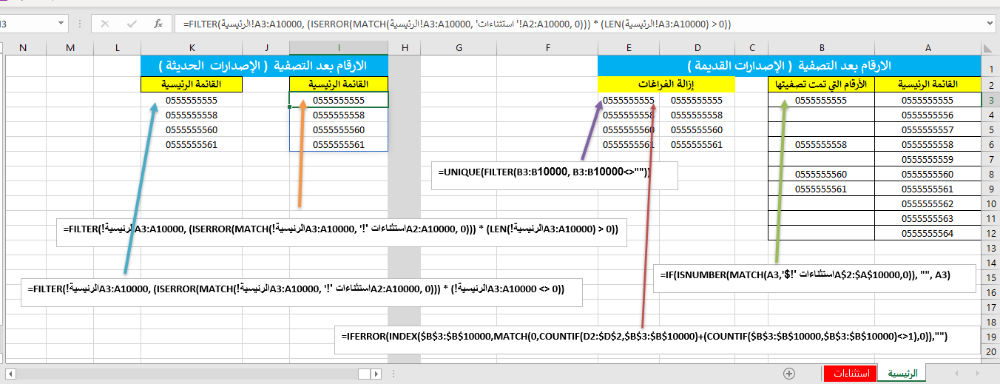Click the UNIQUE FILTER formula text box
1000x384 pixels.
click(x=554, y=175)
